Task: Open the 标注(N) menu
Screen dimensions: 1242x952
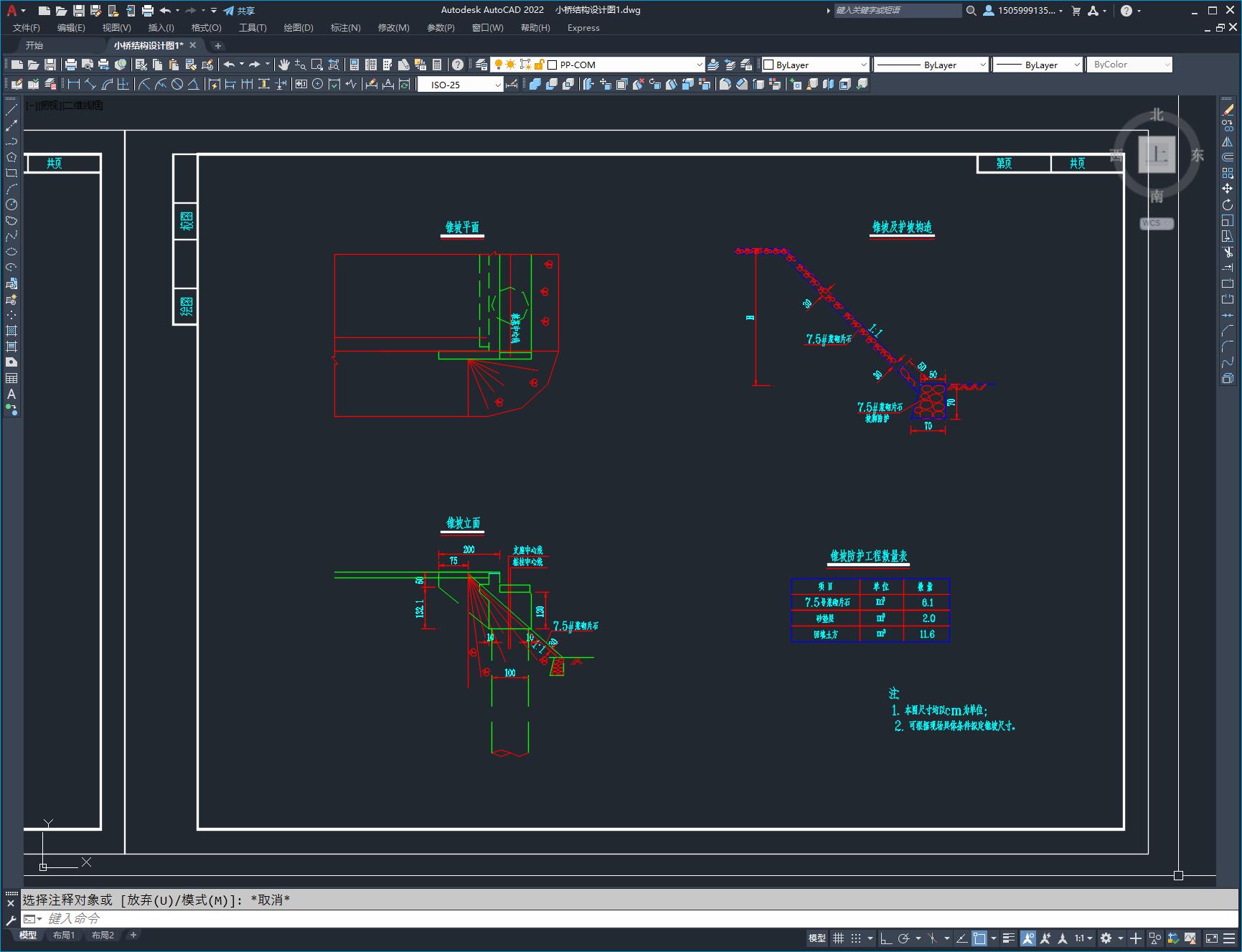Action: click(x=345, y=27)
